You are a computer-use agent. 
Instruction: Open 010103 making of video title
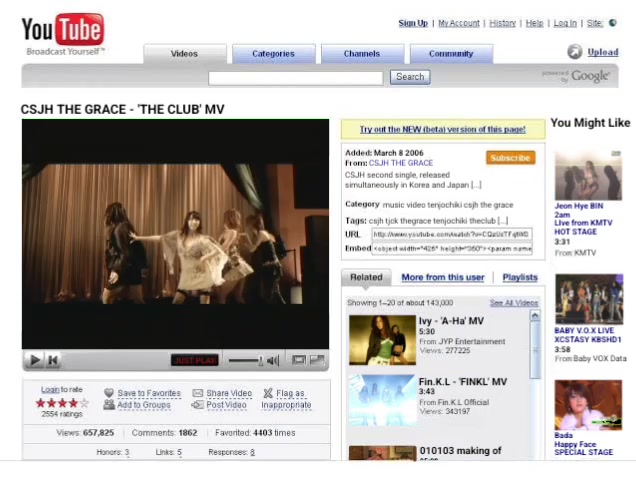click(x=460, y=450)
